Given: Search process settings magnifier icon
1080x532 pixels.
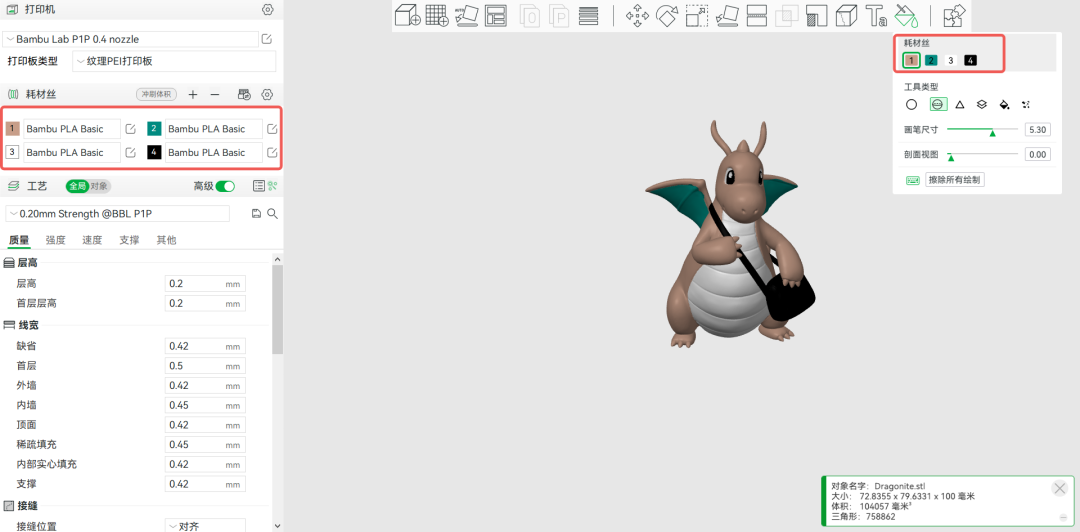Looking at the screenshot, I should (272, 214).
